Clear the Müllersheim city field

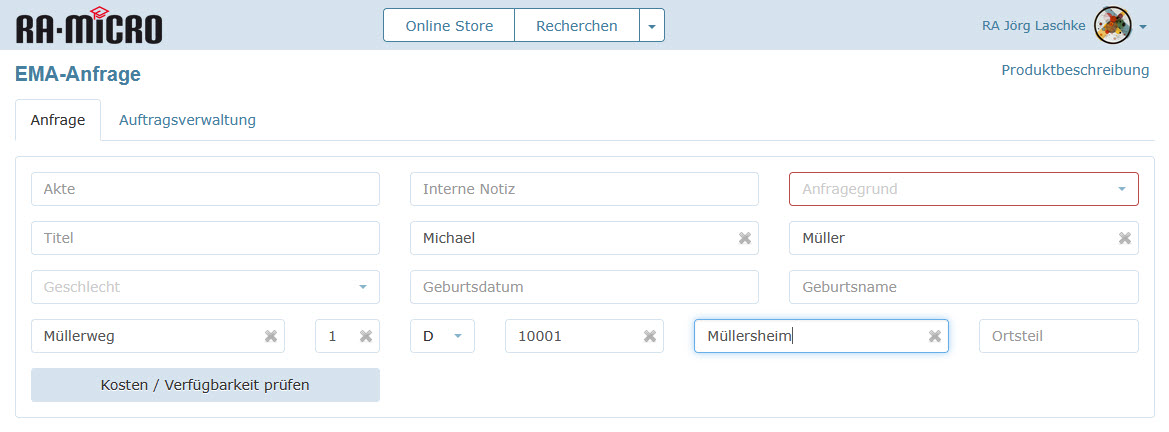click(934, 336)
